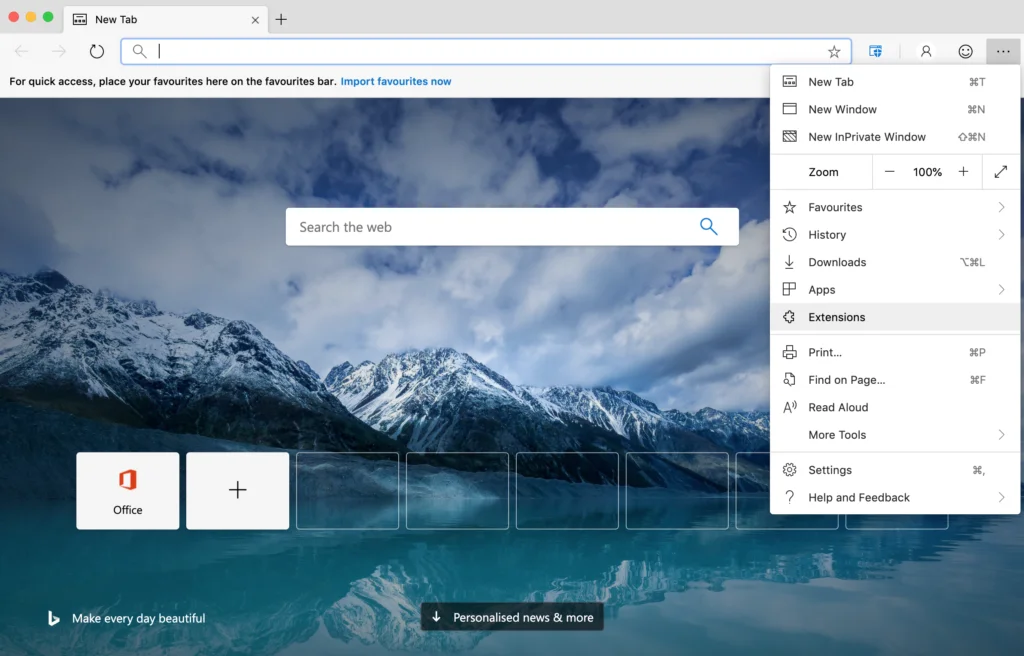Click the back navigation arrow
1024x656 pixels.
pyautogui.click(x=22, y=51)
